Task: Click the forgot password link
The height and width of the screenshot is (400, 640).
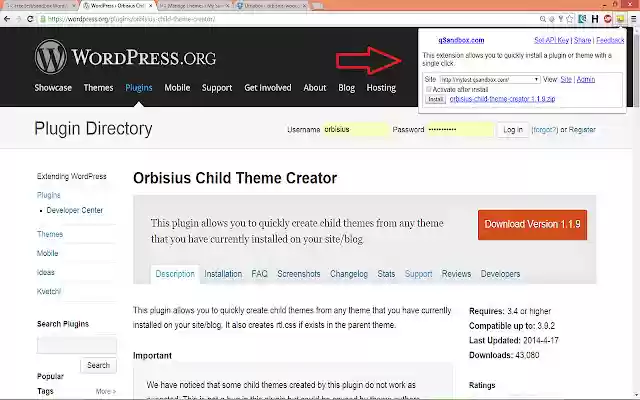Action: point(544,130)
